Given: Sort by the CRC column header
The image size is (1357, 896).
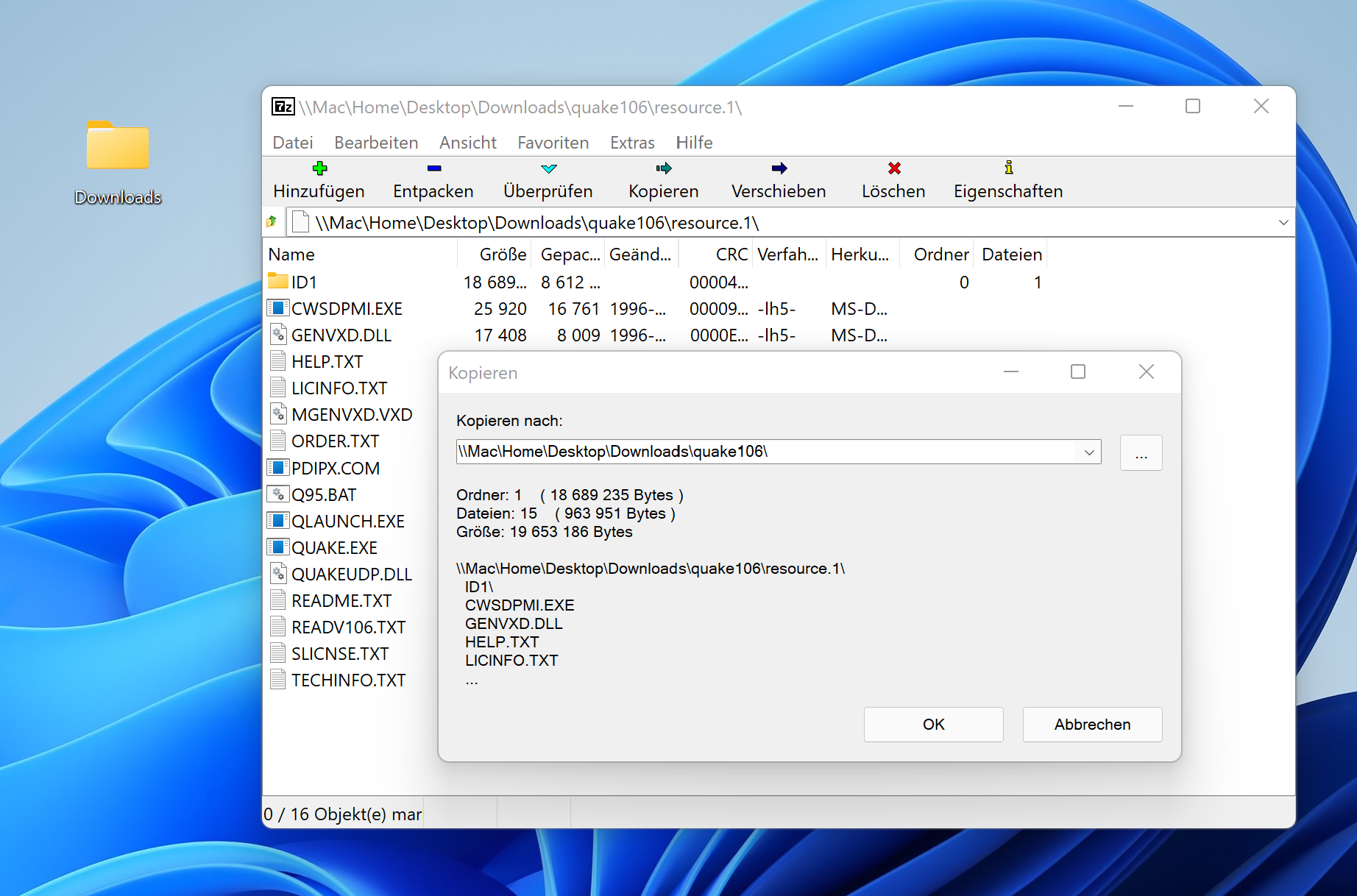Looking at the screenshot, I should coord(716,255).
